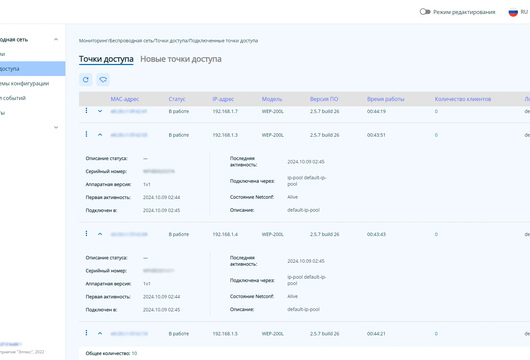530x360 pixels.
Task: Open the configuration schemes sidebar item
Action: click(24, 83)
